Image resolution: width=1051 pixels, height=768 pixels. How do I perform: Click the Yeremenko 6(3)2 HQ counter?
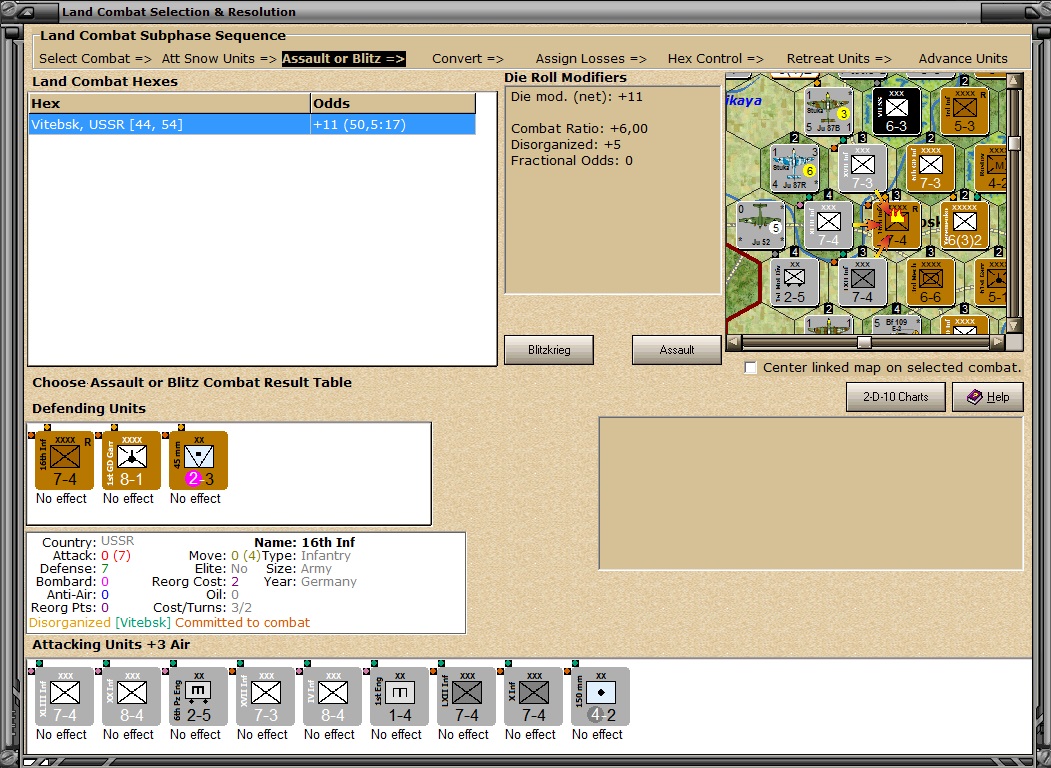(x=965, y=225)
